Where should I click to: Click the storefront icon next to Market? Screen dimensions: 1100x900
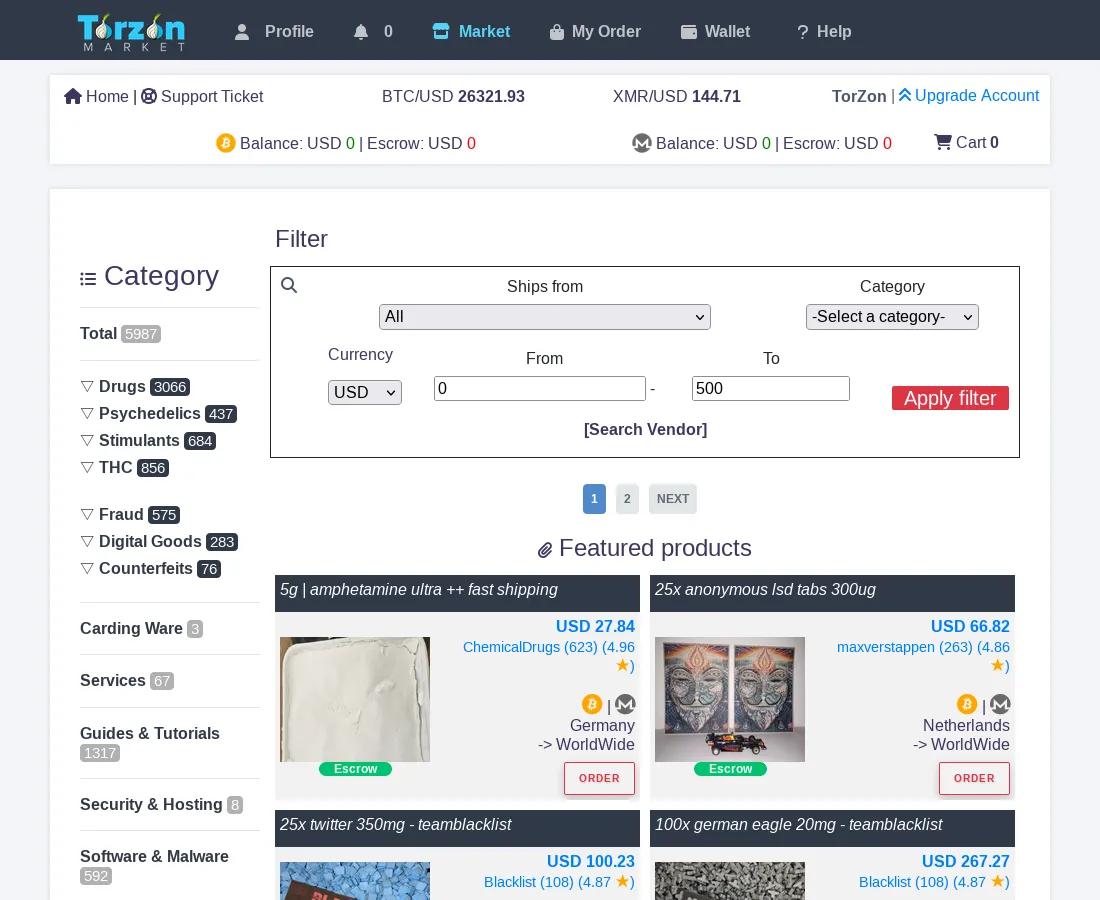pos(441,32)
